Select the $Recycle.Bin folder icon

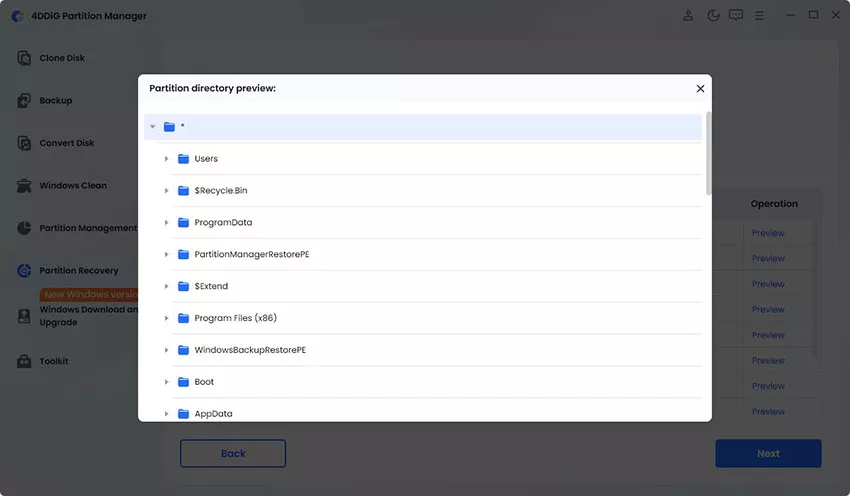[x=183, y=191]
